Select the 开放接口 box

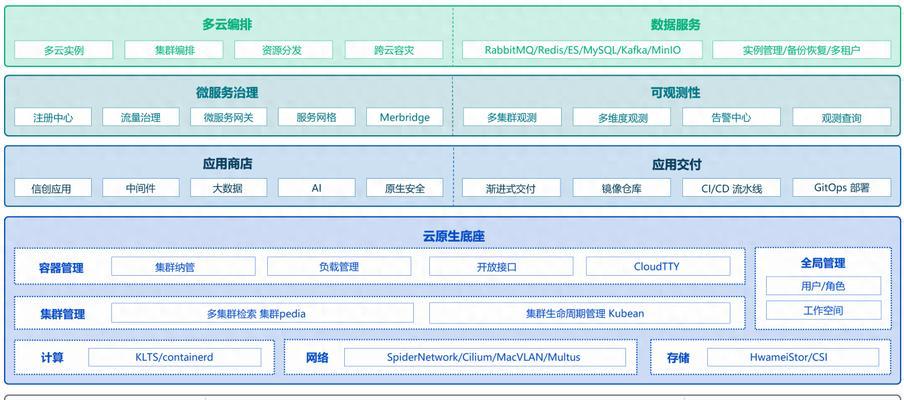tap(501, 266)
